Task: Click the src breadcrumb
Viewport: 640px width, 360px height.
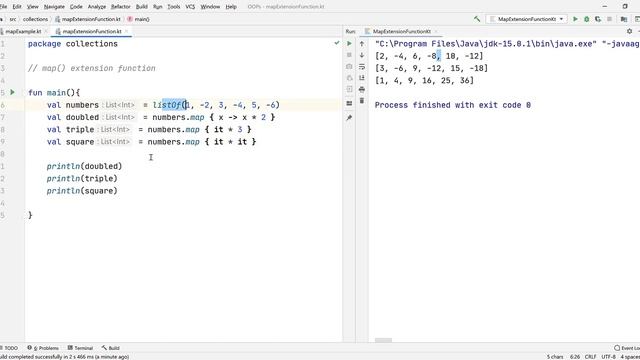Action: coord(13,19)
